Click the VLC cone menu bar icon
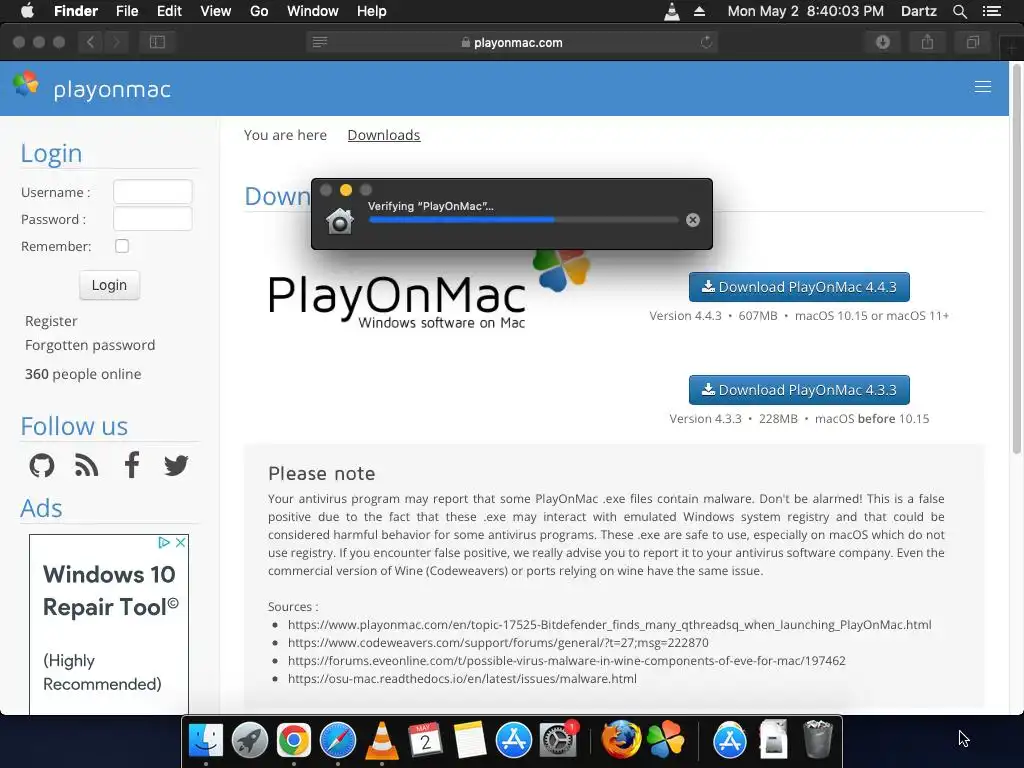The width and height of the screenshot is (1024, 768). pos(672,11)
